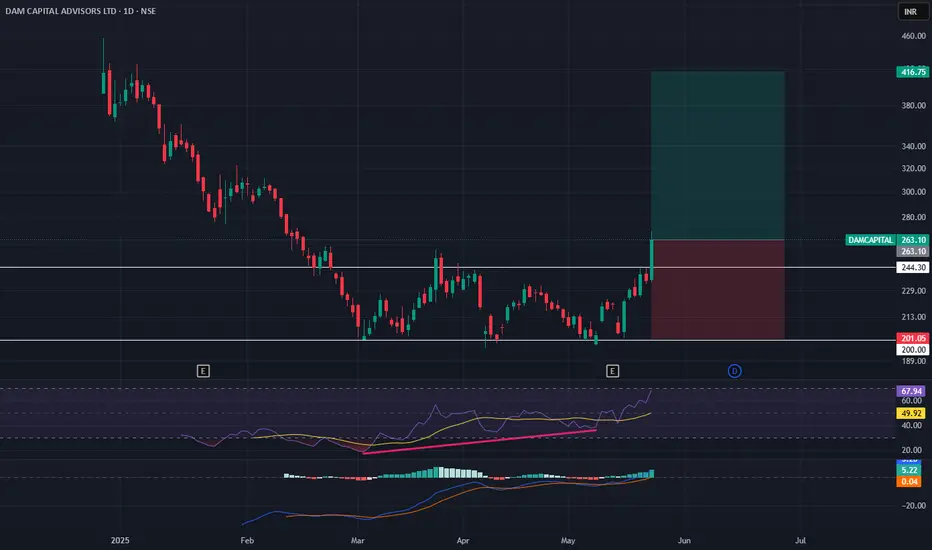Click the 416.75 target price label
The height and width of the screenshot is (550, 932).
(x=912, y=72)
